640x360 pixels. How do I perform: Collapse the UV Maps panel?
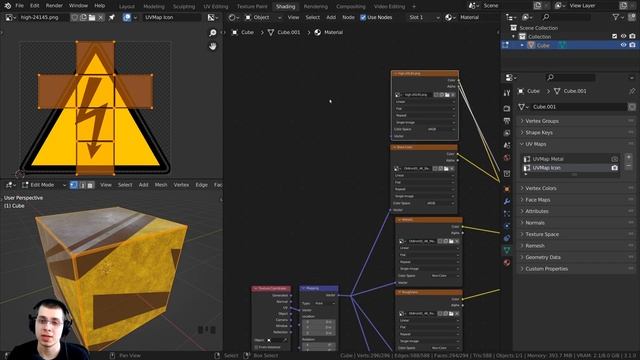[576, 144]
